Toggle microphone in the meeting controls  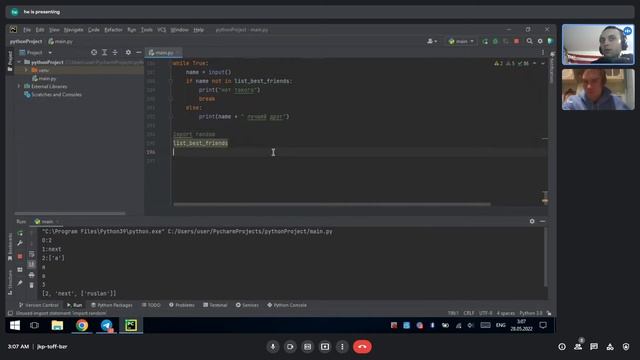(x=273, y=347)
